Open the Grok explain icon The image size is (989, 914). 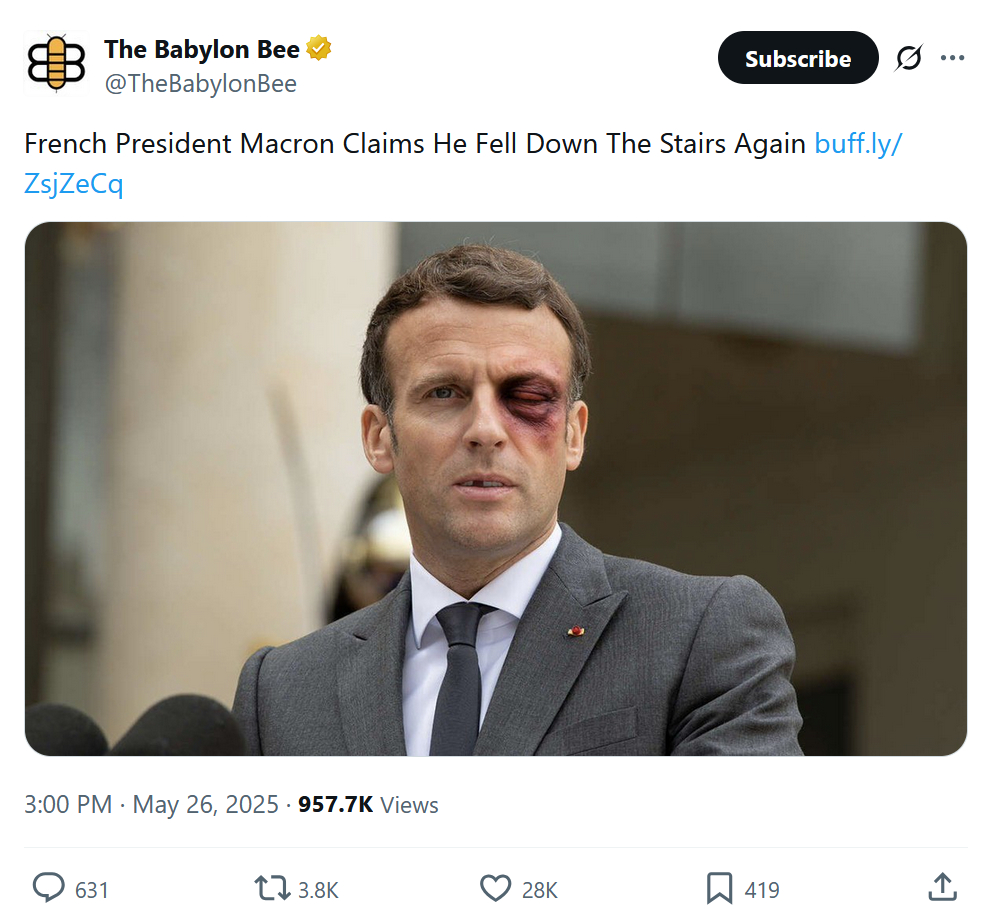[908, 59]
